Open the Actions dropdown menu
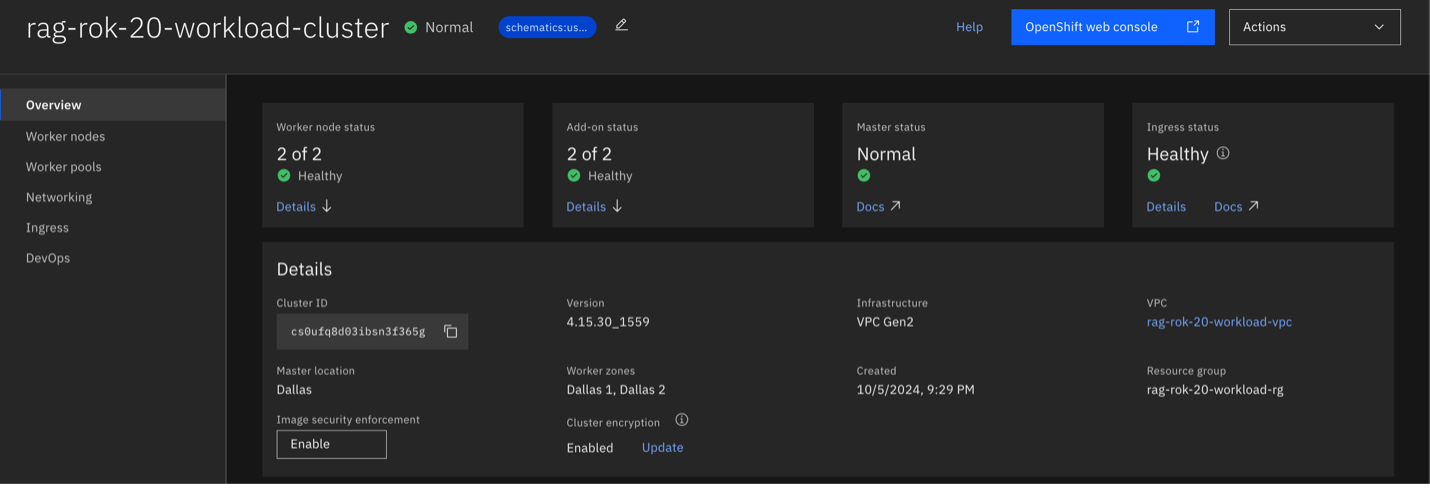Image resolution: width=1430 pixels, height=488 pixels. coord(1314,27)
